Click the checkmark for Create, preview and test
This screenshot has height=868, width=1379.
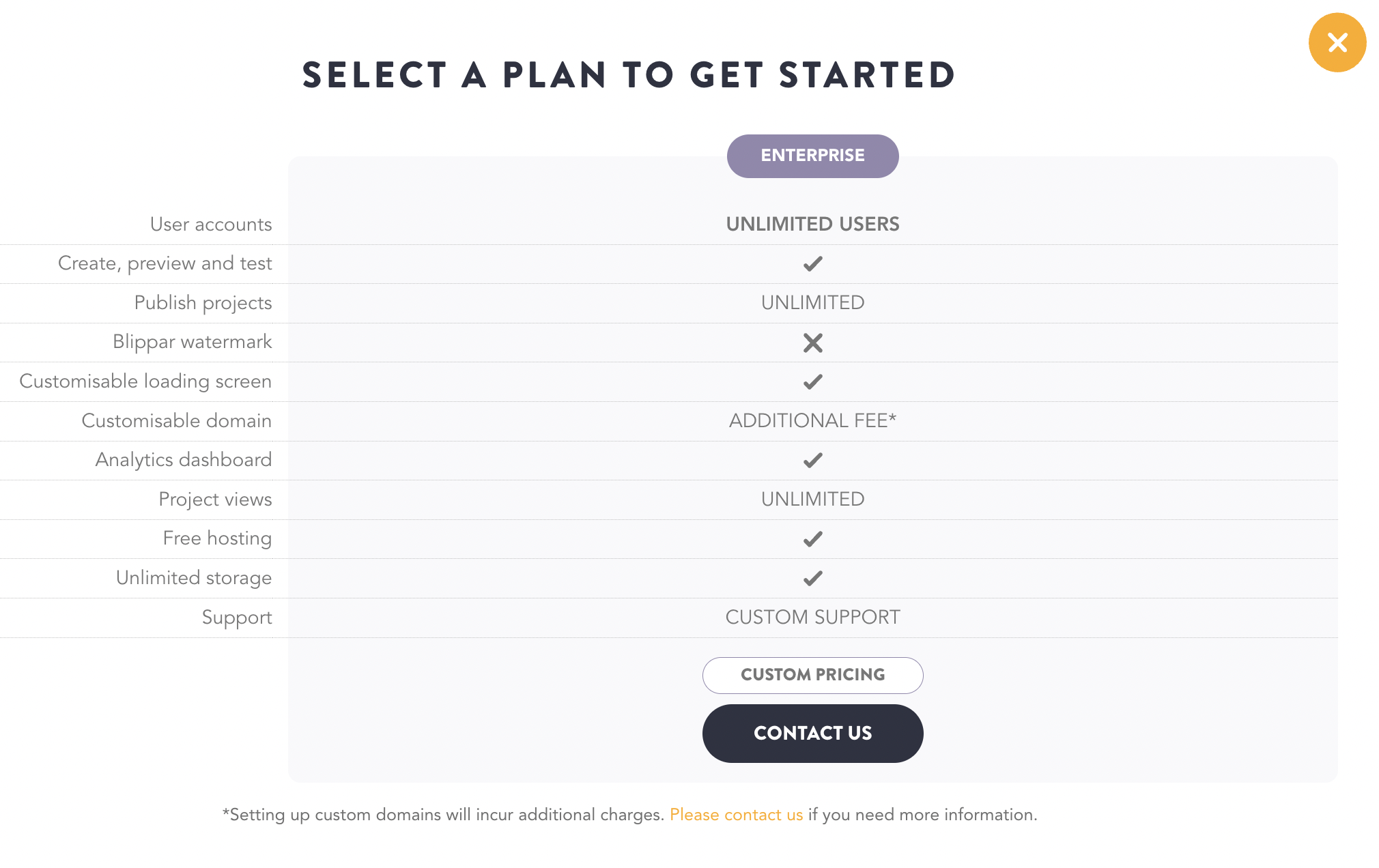pos(812,263)
